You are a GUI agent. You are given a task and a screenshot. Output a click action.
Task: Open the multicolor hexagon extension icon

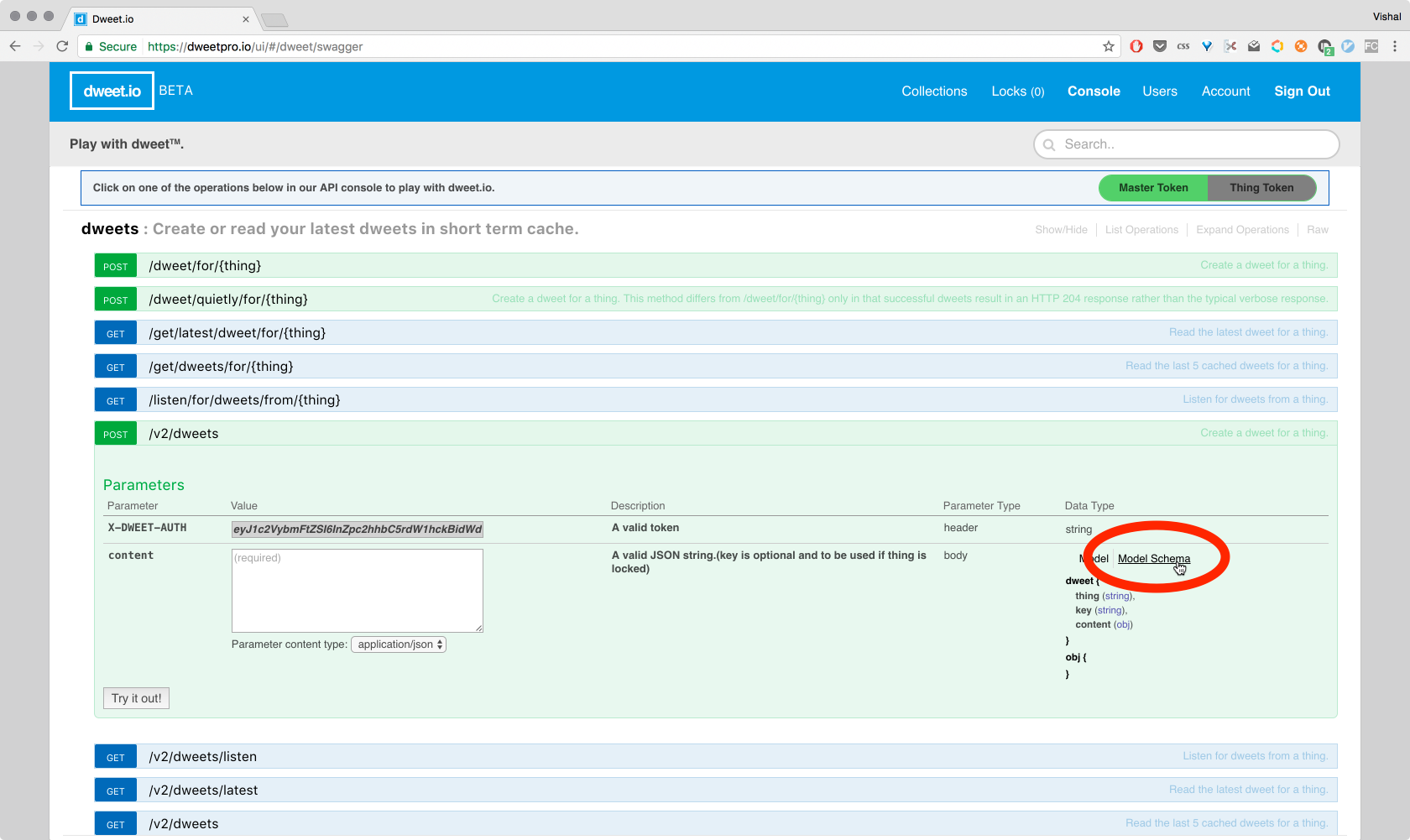pyautogui.click(x=1277, y=47)
